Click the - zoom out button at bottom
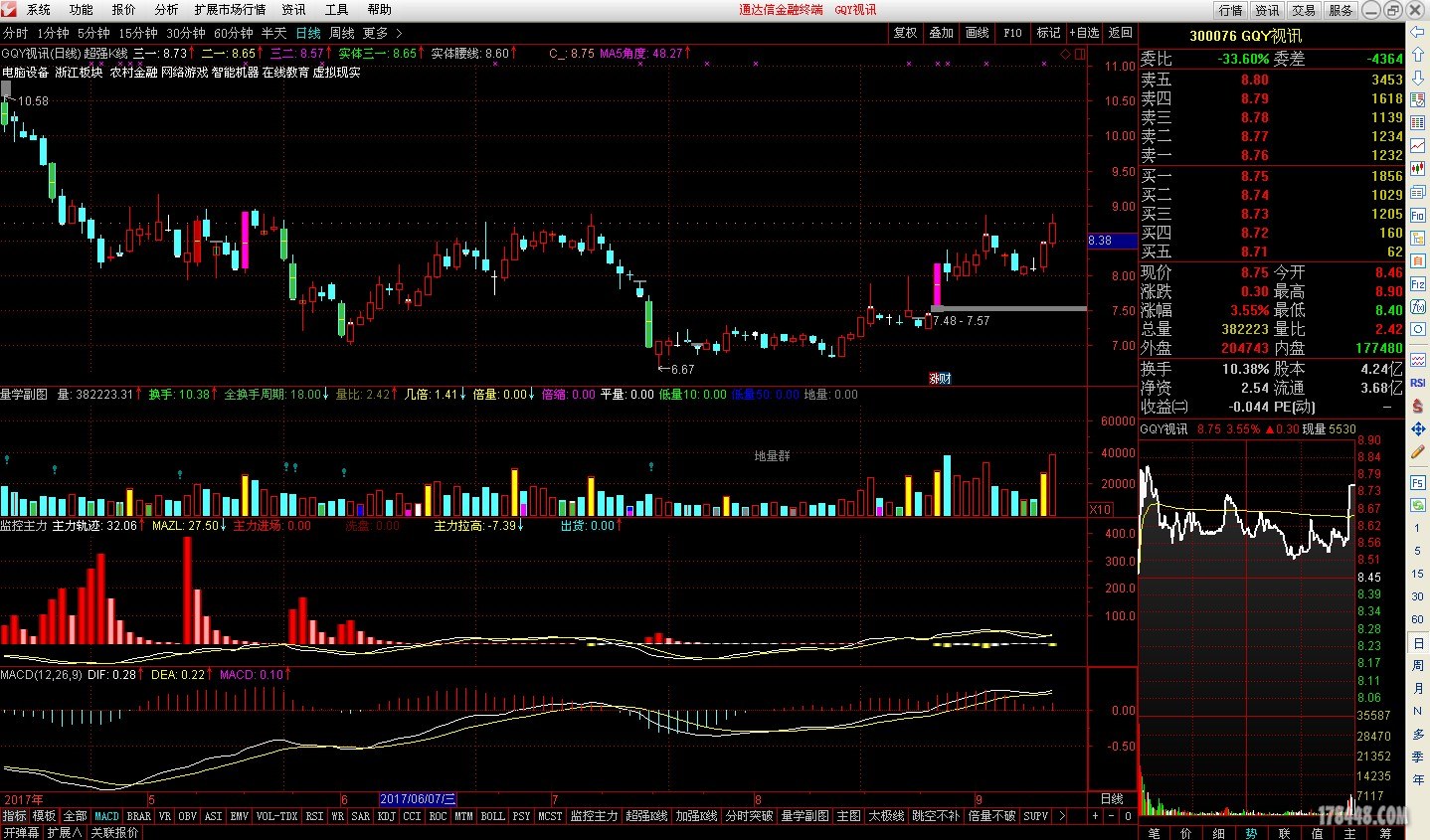1430x840 pixels. 1112,816
